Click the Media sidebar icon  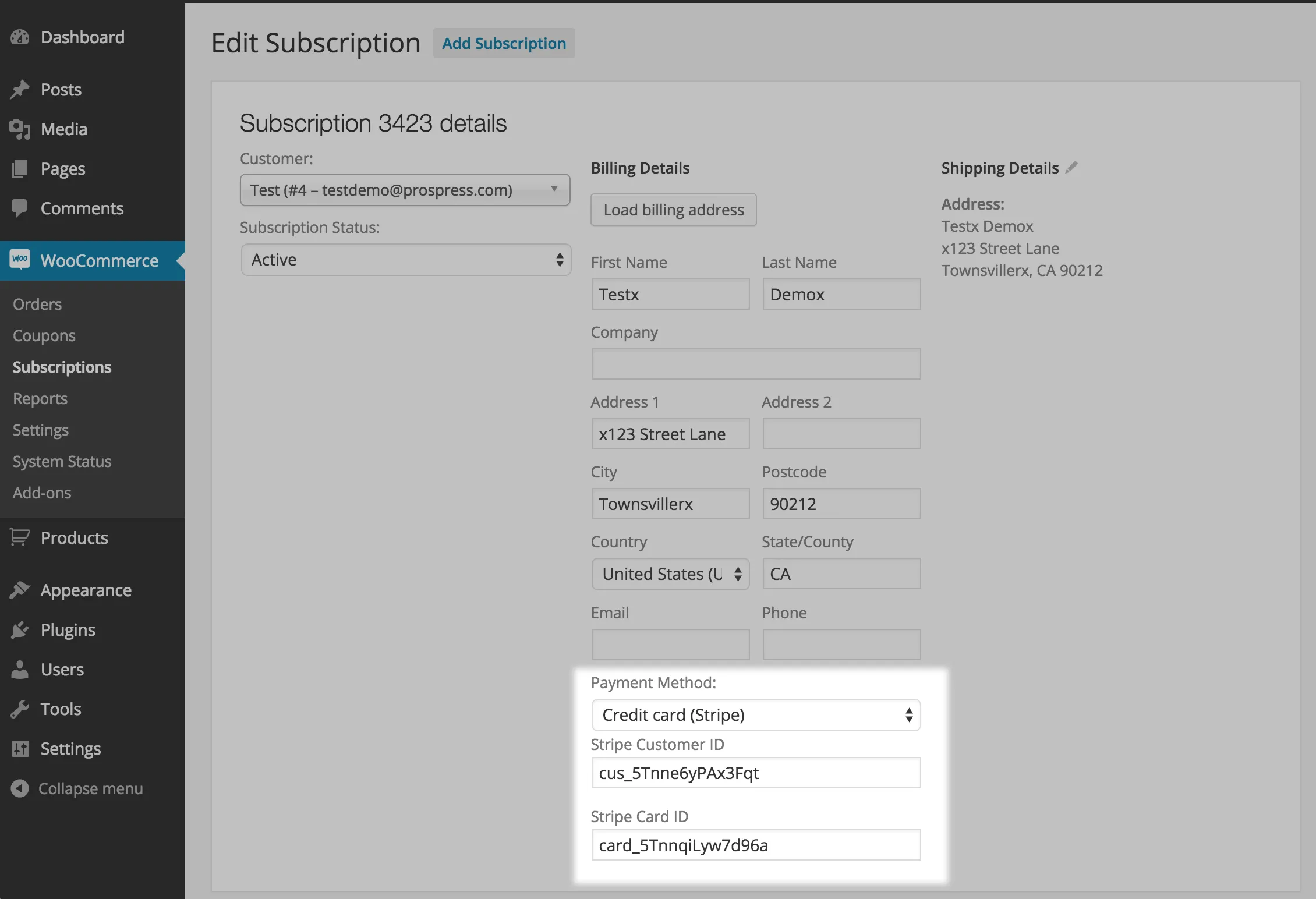tap(20, 128)
